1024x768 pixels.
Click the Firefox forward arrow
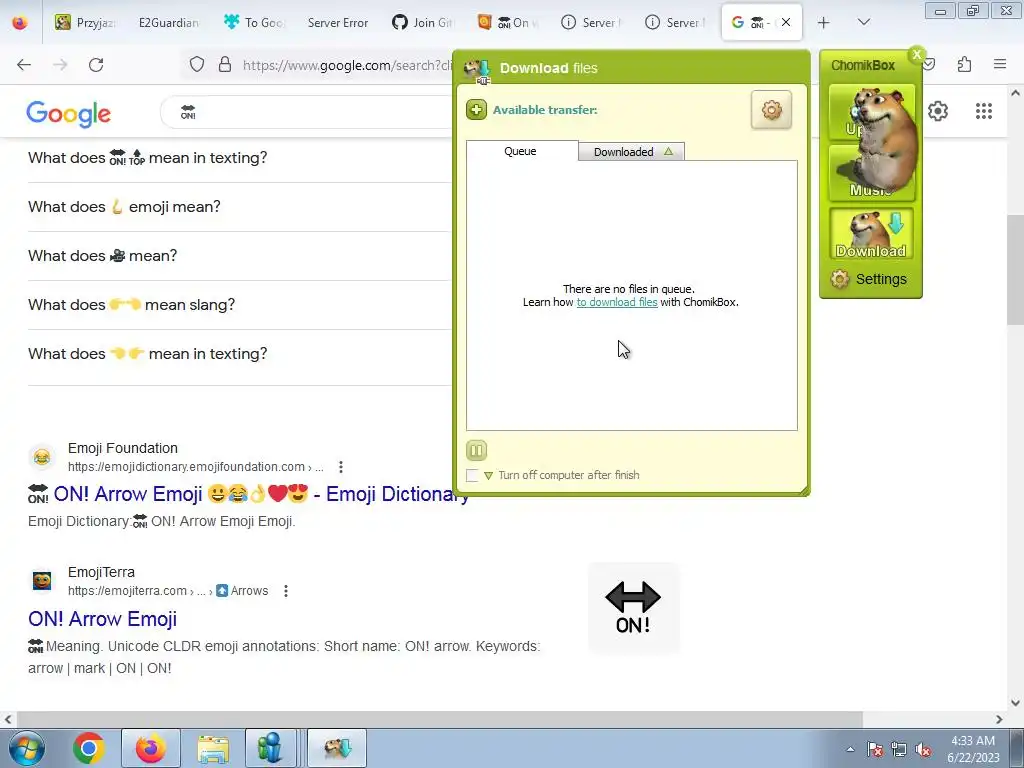point(60,65)
